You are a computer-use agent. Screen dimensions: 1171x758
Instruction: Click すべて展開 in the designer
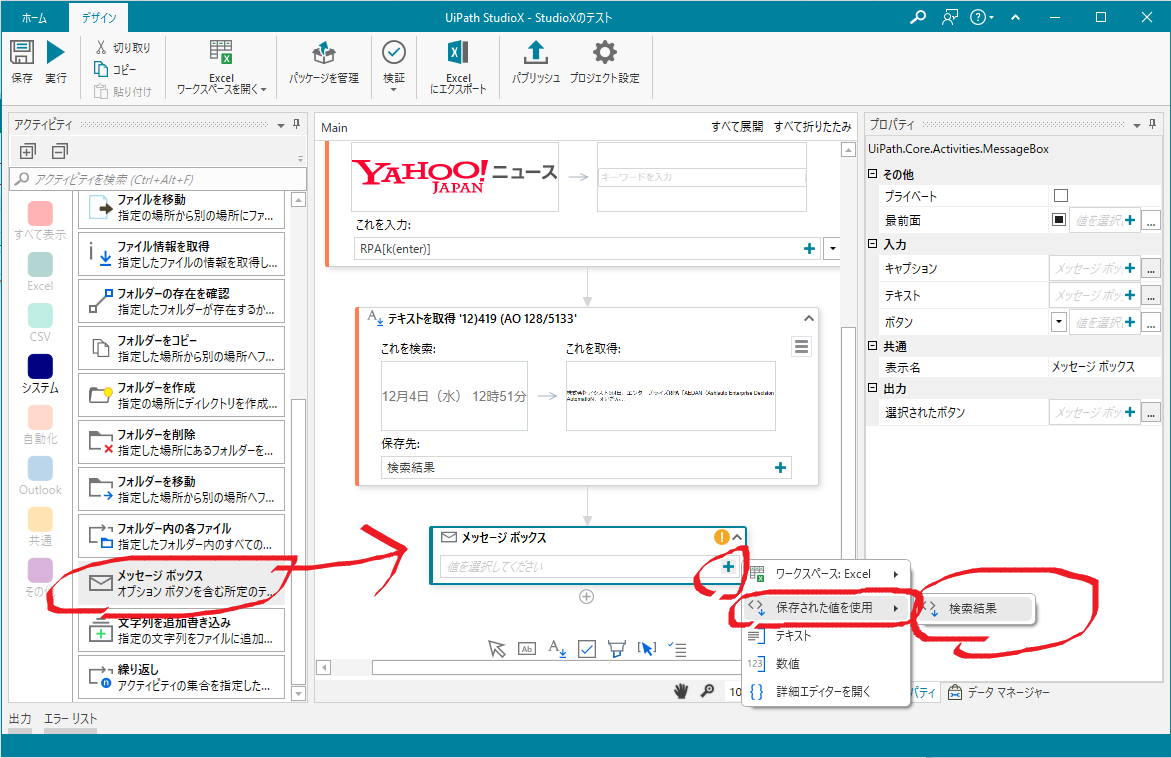click(x=737, y=127)
